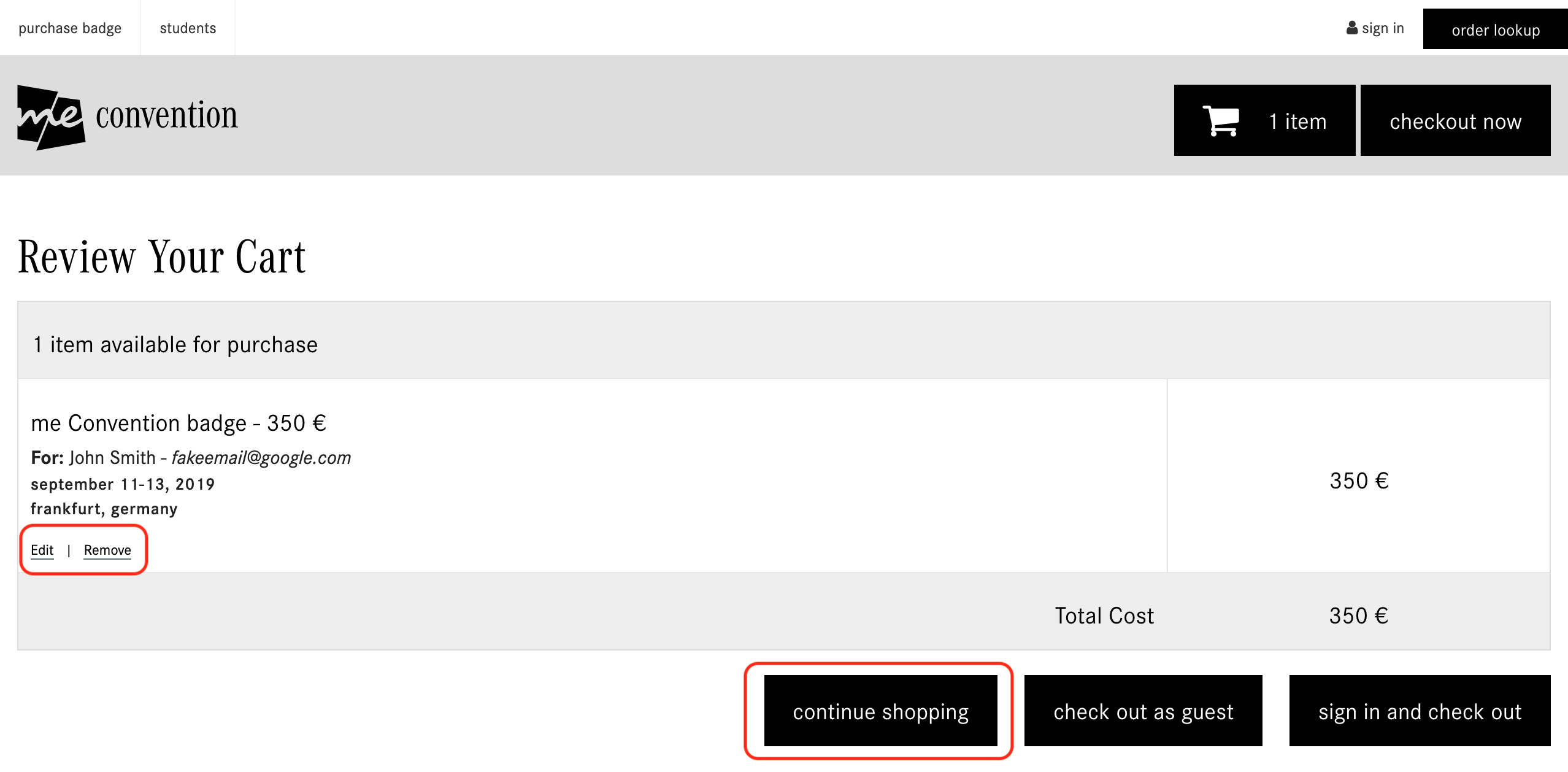This screenshot has height=772, width=1568.
Task: Check out as guest
Action: pyautogui.click(x=1143, y=711)
